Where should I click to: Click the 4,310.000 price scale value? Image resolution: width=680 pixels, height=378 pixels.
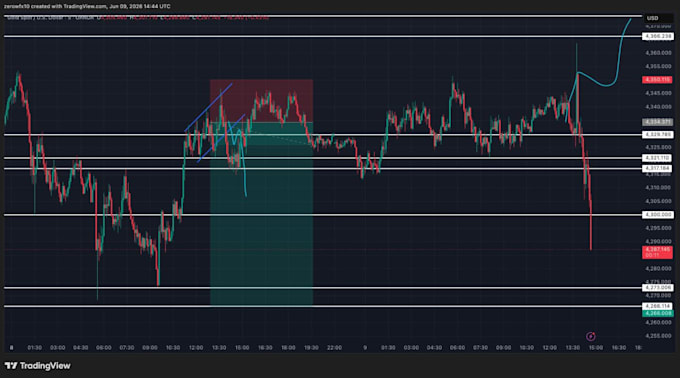click(658, 188)
